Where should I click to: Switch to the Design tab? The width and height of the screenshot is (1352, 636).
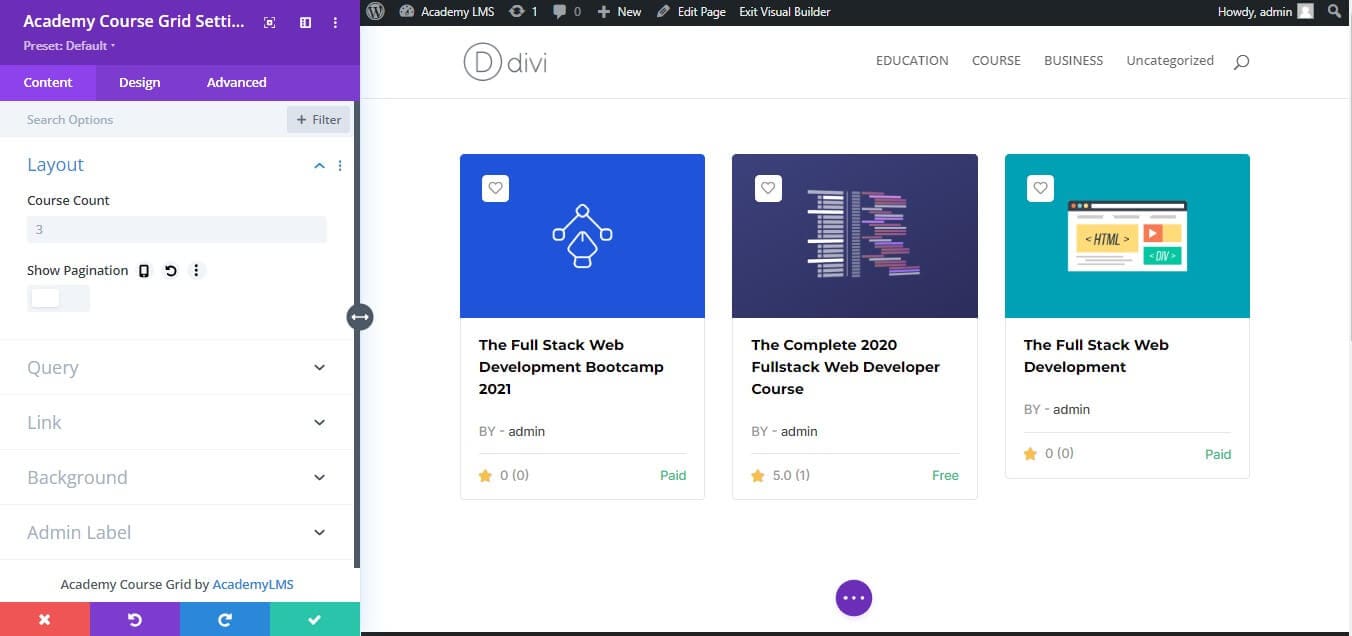[x=139, y=82]
